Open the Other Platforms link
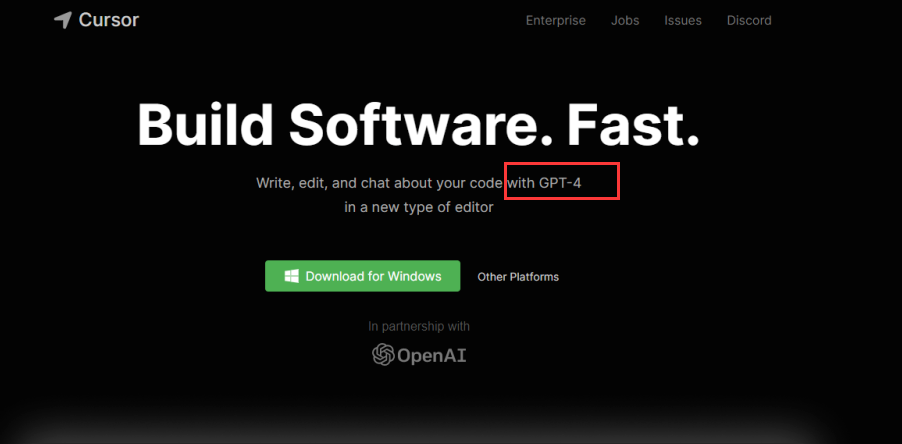Viewport: 902px width, 444px height. tap(518, 277)
